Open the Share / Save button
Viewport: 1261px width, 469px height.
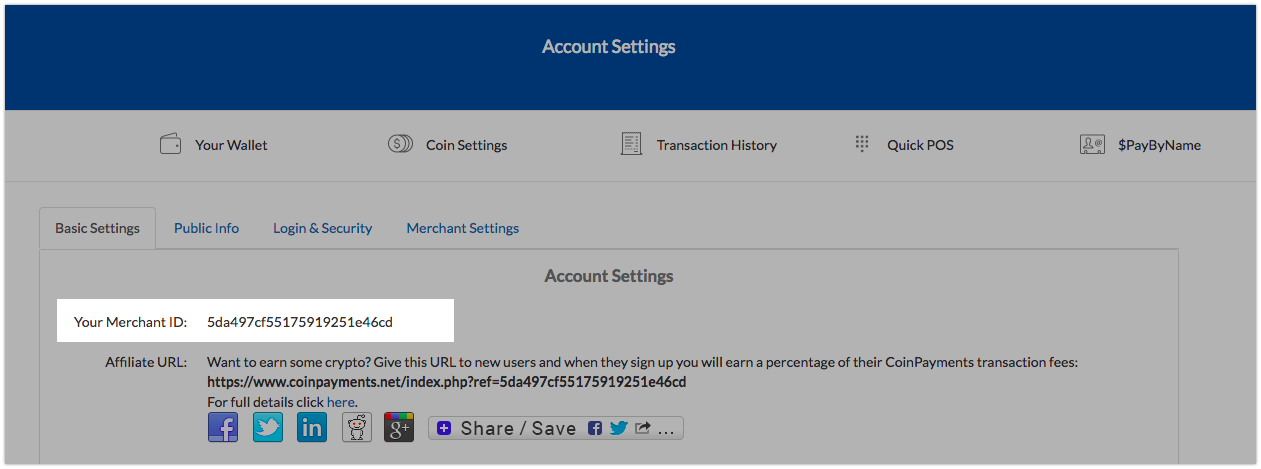[x=556, y=428]
